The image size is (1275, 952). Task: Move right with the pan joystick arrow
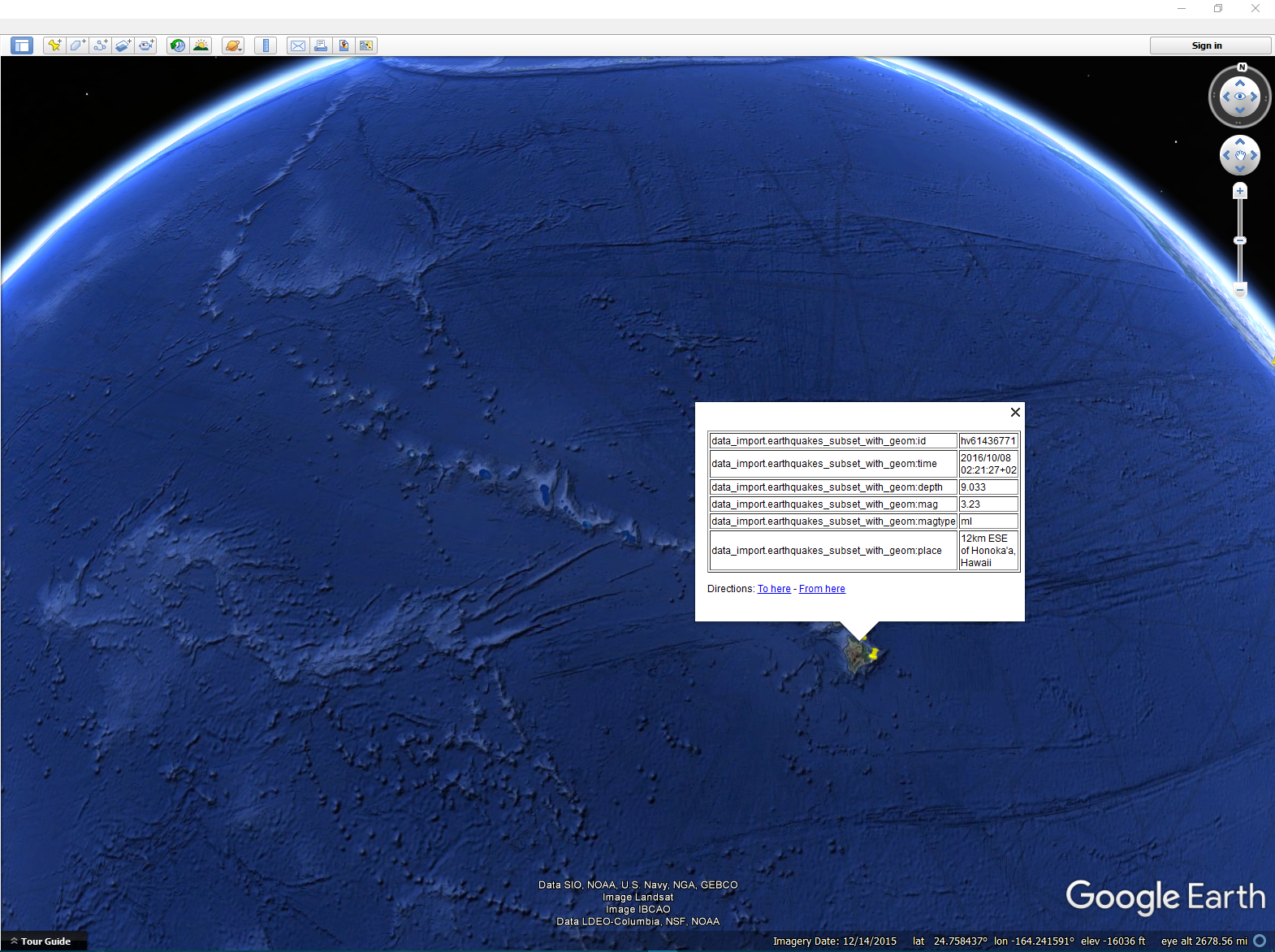(1254, 155)
